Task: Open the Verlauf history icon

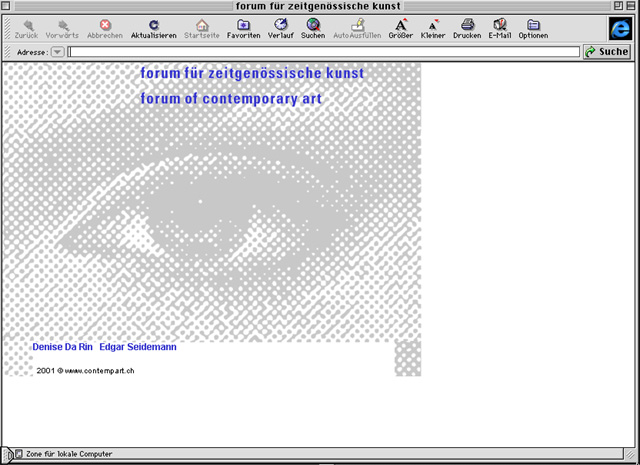Action: pos(280,24)
